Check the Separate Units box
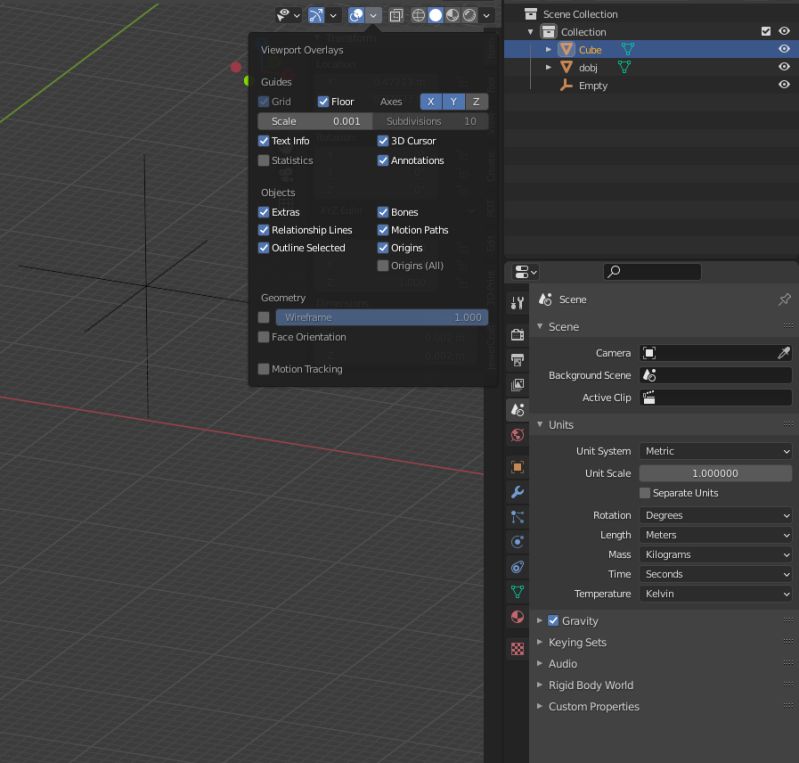Image resolution: width=799 pixels, height=763 pixels. point(645,493)
